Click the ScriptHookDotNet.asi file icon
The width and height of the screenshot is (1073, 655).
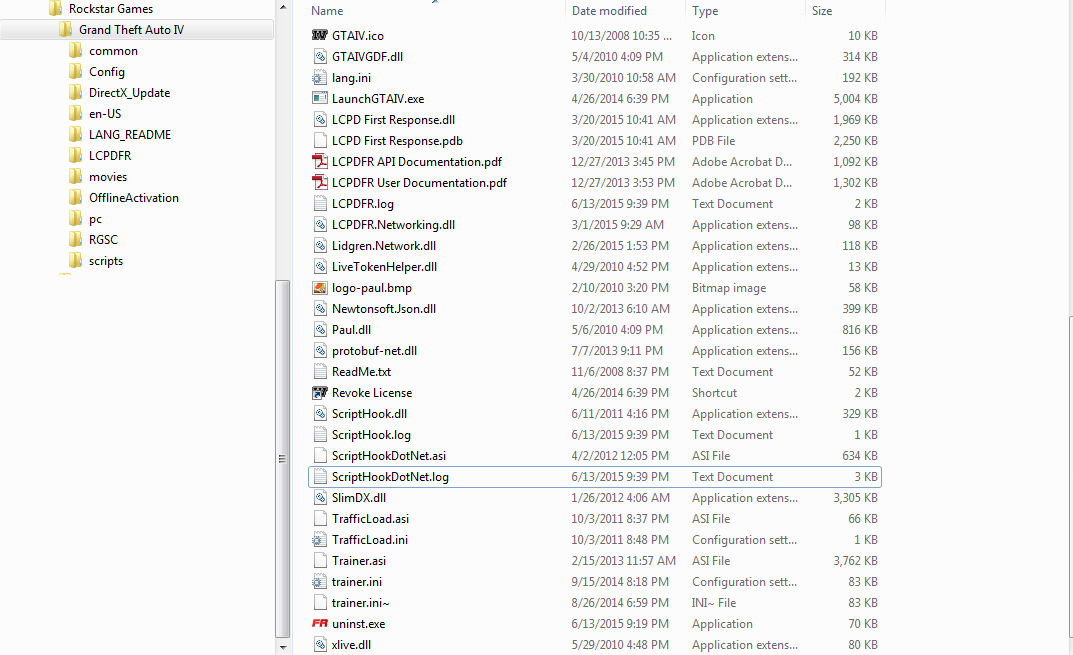point(320,456)
